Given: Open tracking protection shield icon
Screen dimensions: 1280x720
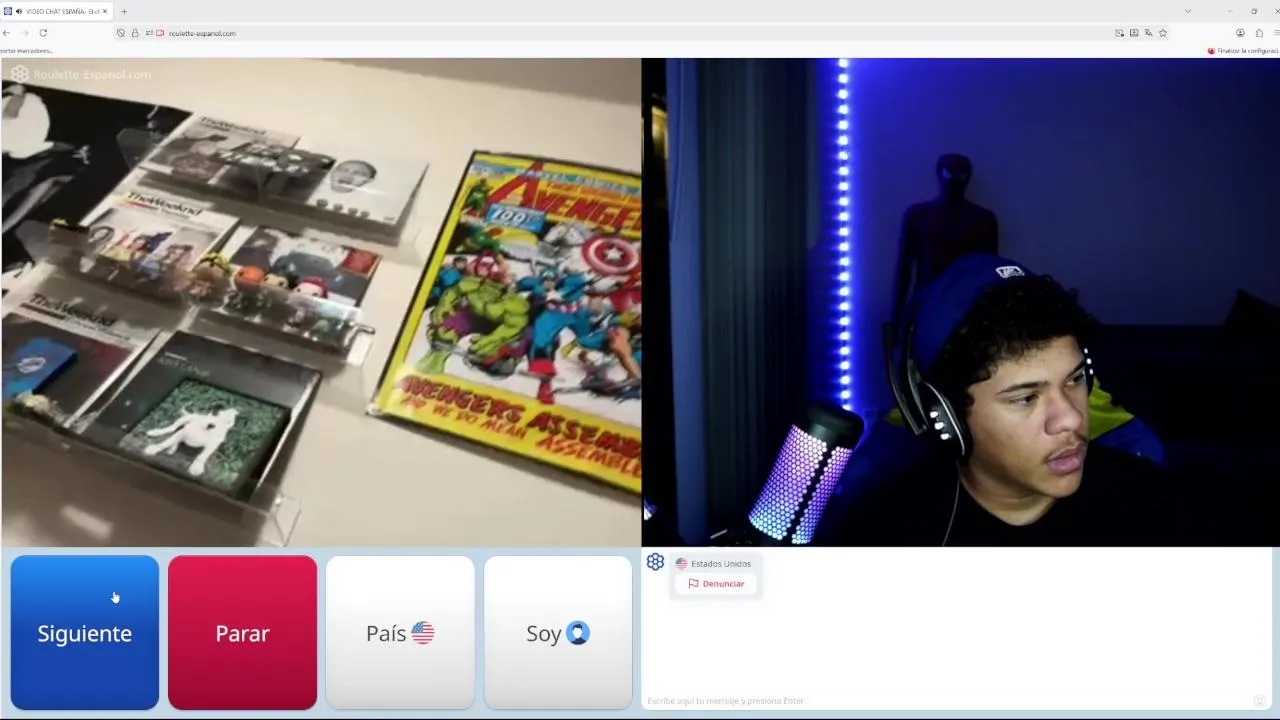Looking at the screenshot, I should tap(121, 33).
